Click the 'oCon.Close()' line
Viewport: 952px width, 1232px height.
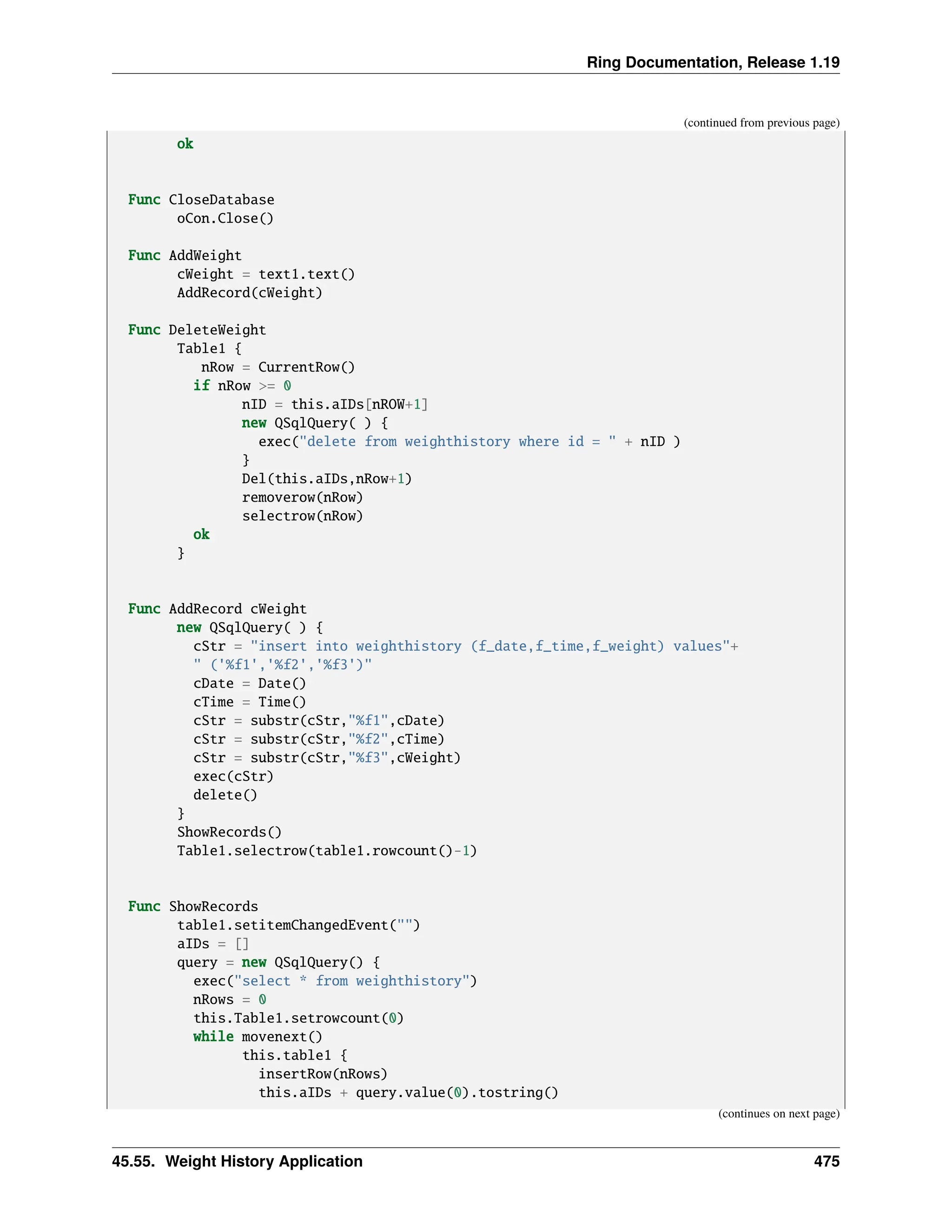click(x=225, y=219)
